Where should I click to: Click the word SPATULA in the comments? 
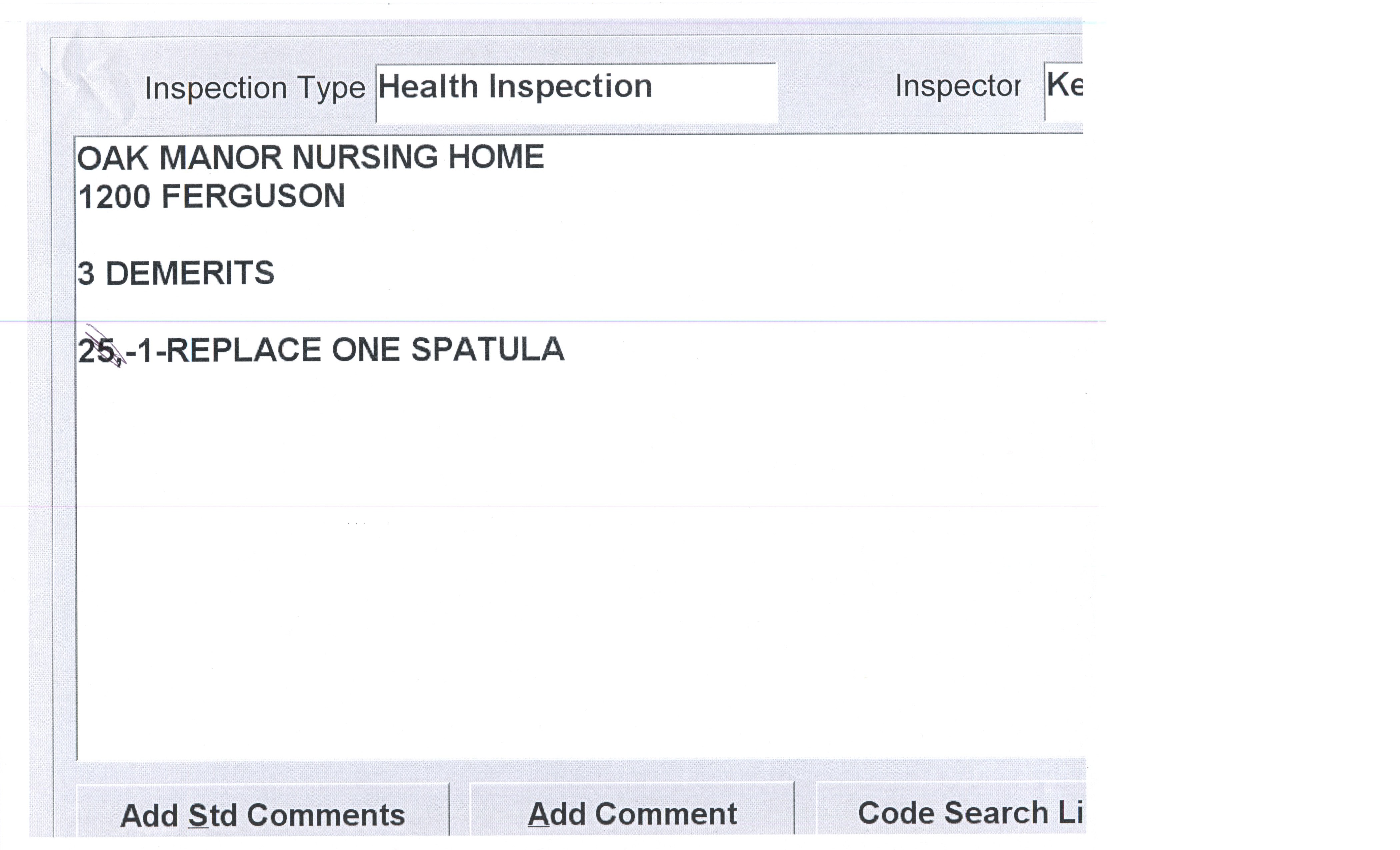click(487, 349)
